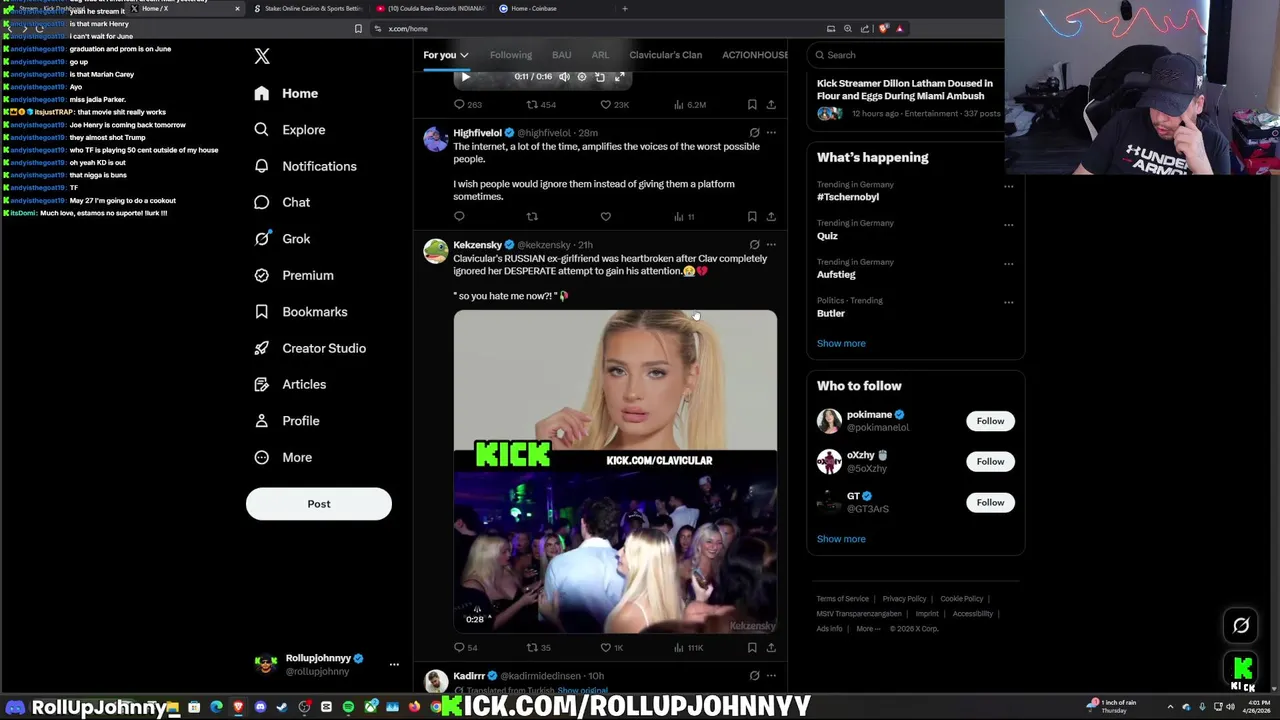Follow GT account
Image resolution: width=1280 pixels, height=720 pixels.
990,502
